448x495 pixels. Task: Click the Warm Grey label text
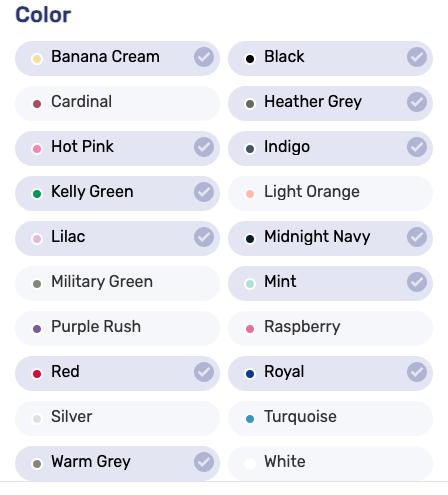pos(91,462)
